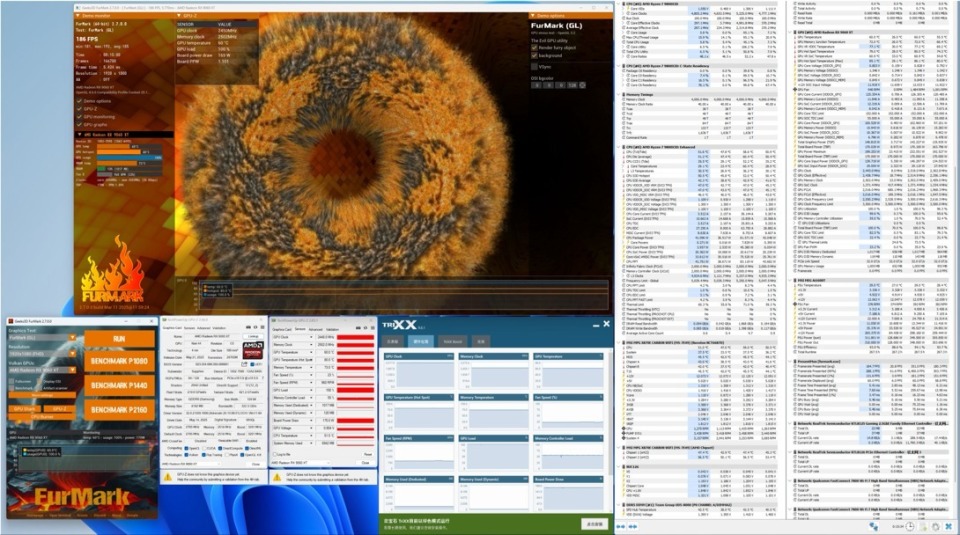Click Reset button in GPU-Z Sensors window
The height and width of the screenshot is (535, 960).
(368, 454)
